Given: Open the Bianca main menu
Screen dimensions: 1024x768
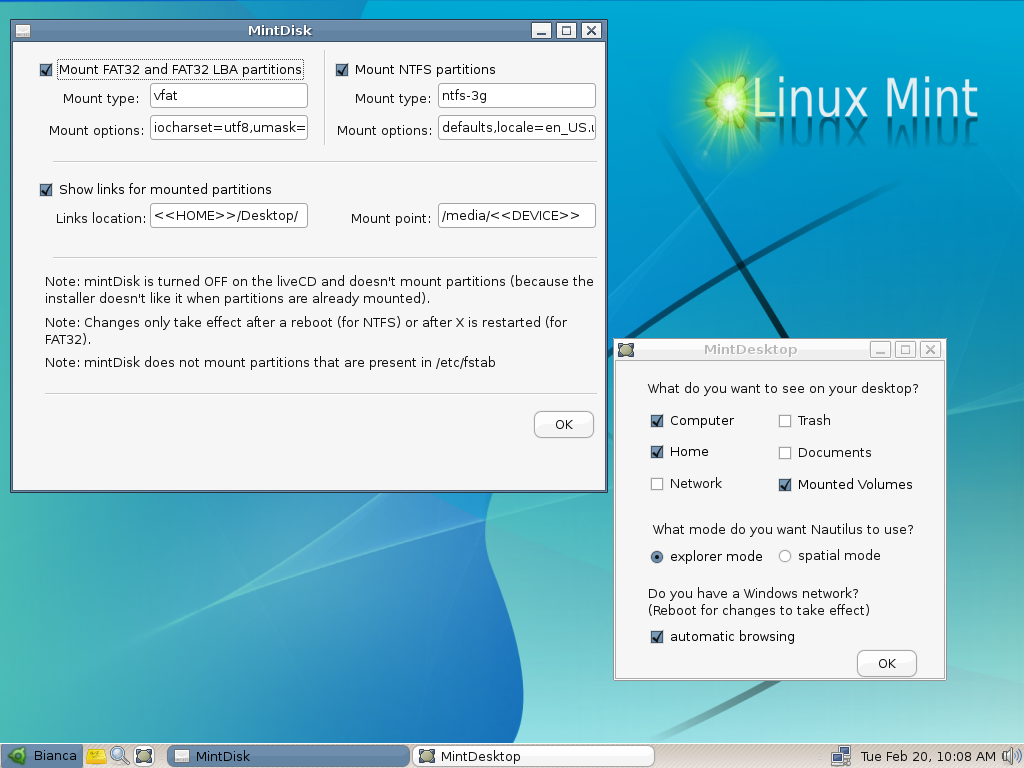Looking at the screenshot, I should pyautogui.click(x=42, y=756).
